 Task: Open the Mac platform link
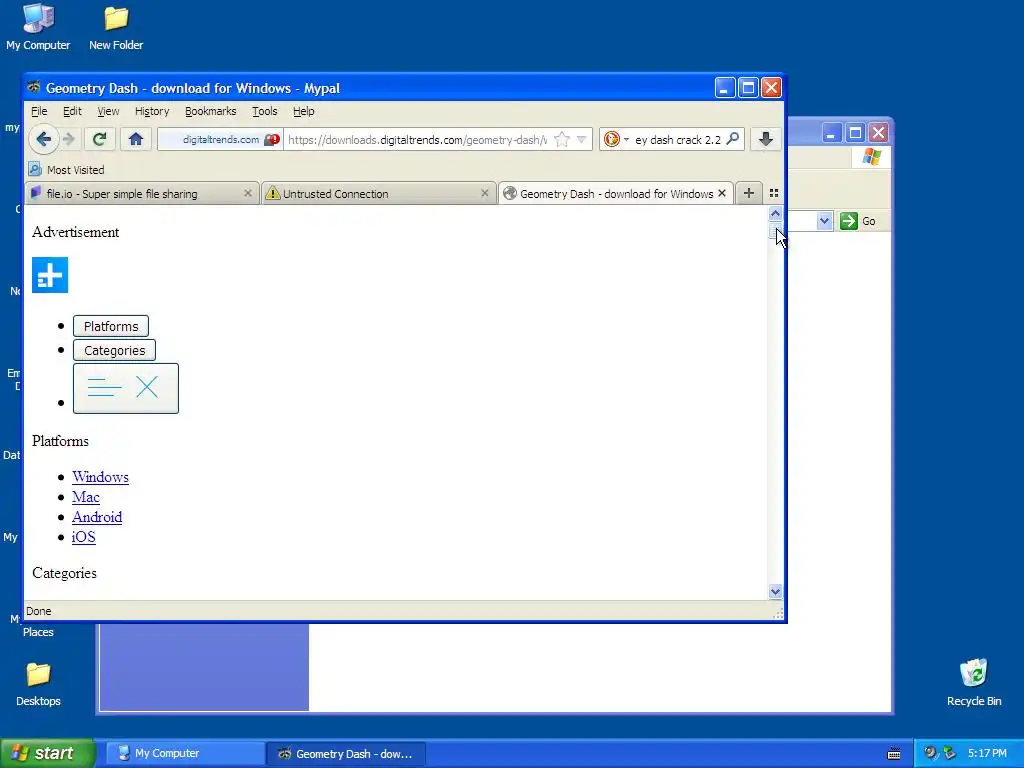click(x=86, y=498)
